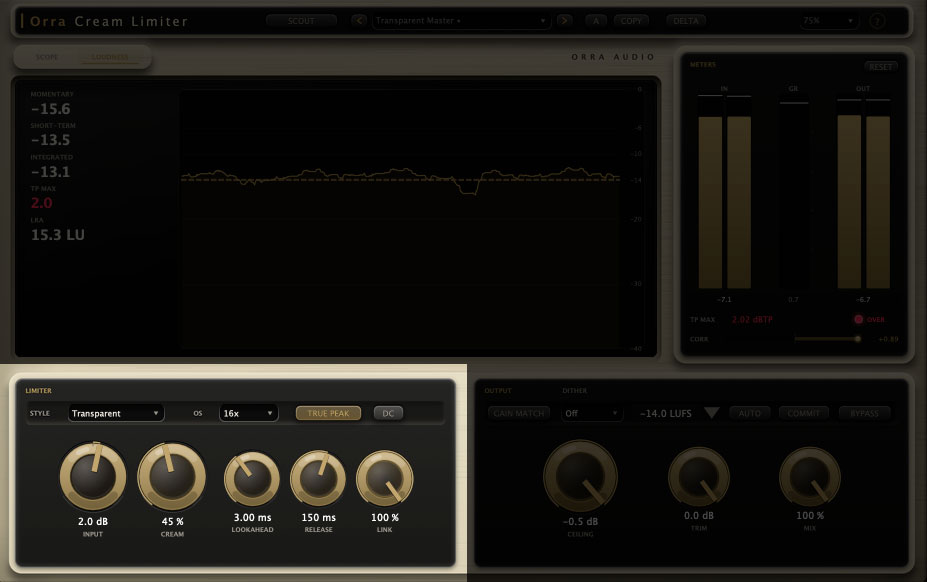Click the -0.5 dB ceiling value
927x582 pixels.
point(581,522)
